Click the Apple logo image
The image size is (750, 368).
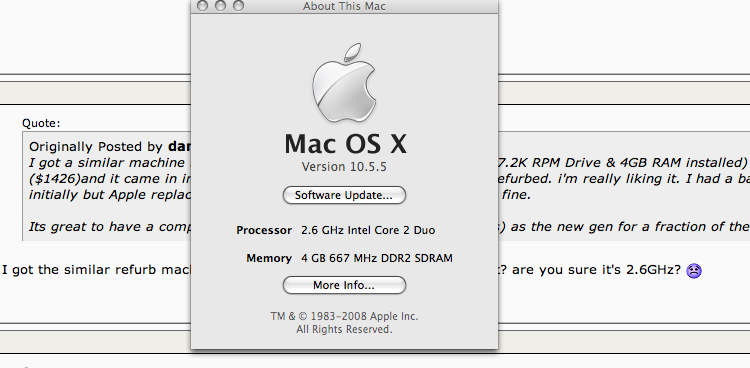tap(344, 83)
